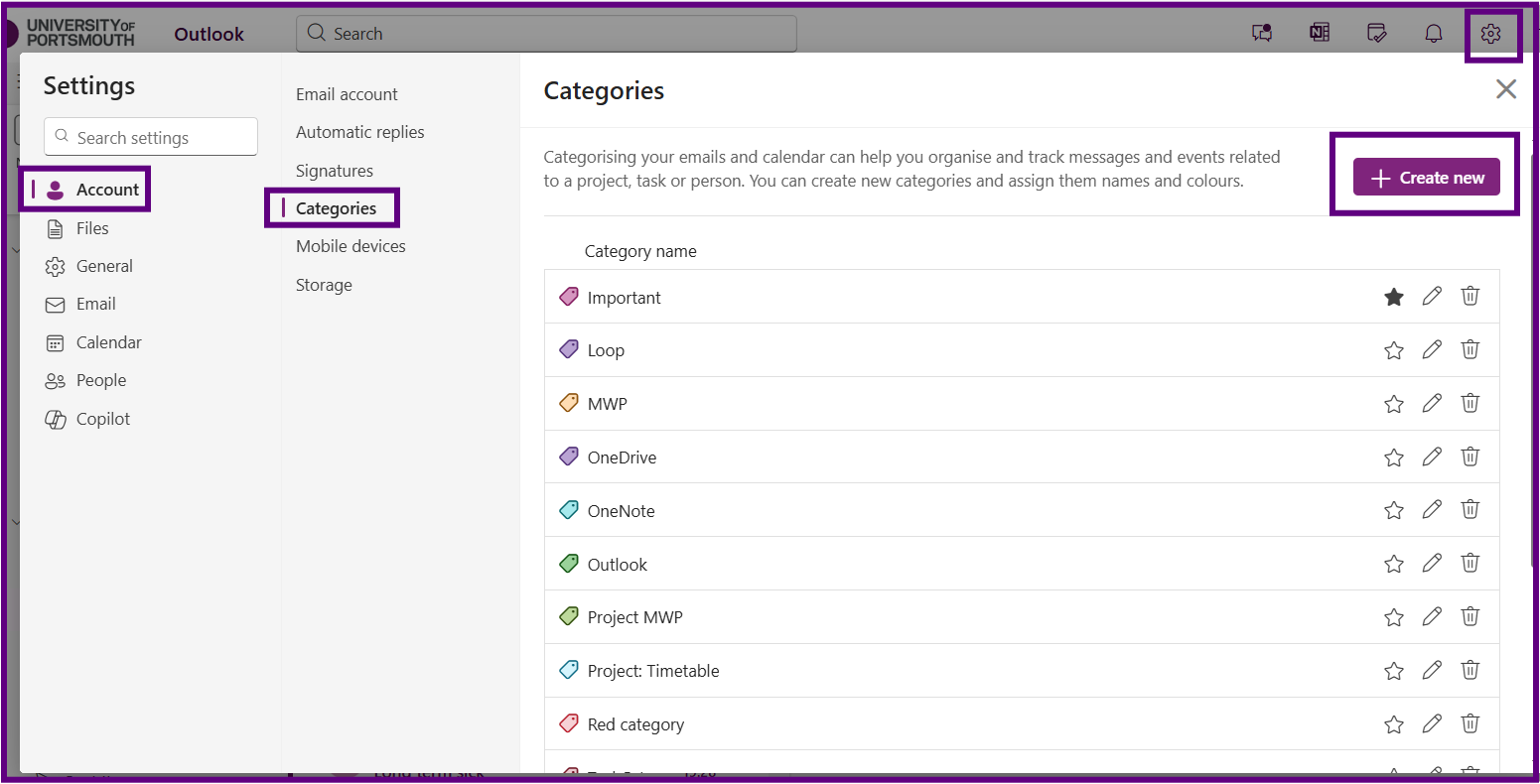Edit the Outlook category pencil icon
Screen dimensions: 1540x784
pos(1432,564)
